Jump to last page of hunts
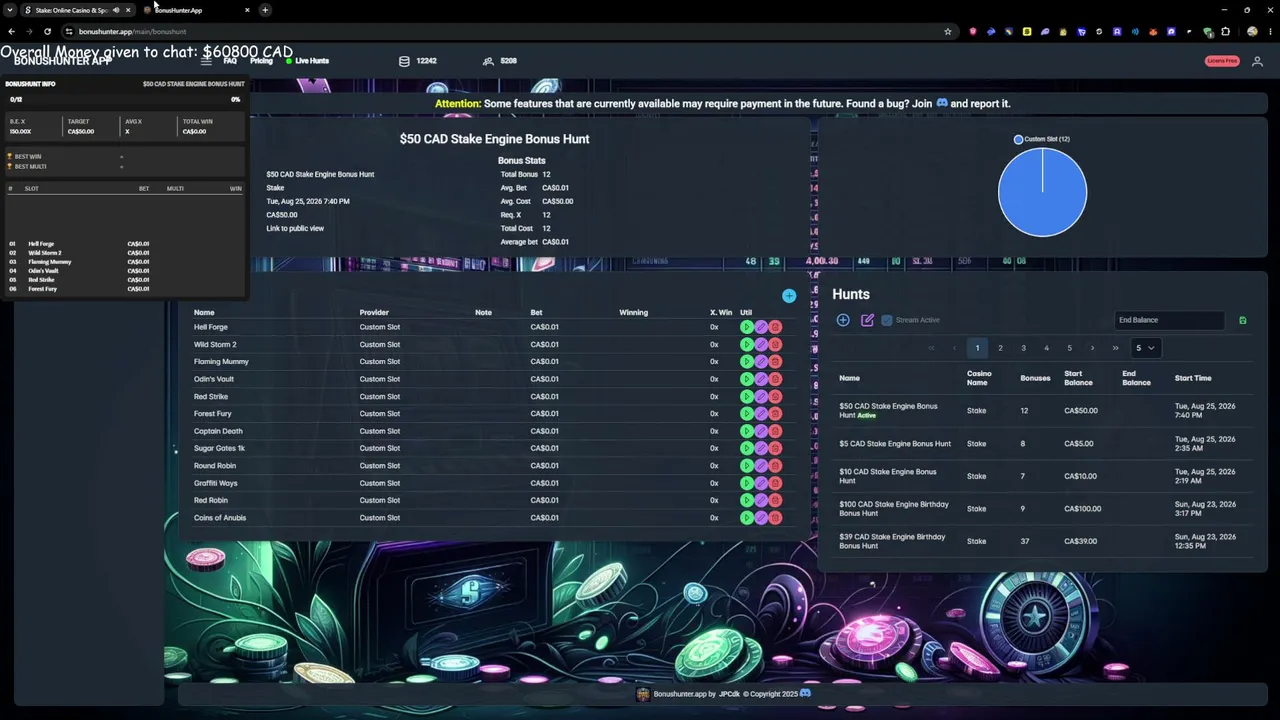1280x720 pixels. coord(1115,348)
